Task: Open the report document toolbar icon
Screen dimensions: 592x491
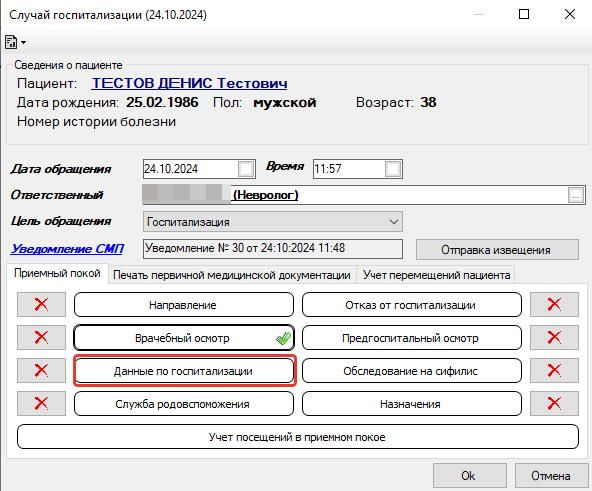Action: coord(11,42)
